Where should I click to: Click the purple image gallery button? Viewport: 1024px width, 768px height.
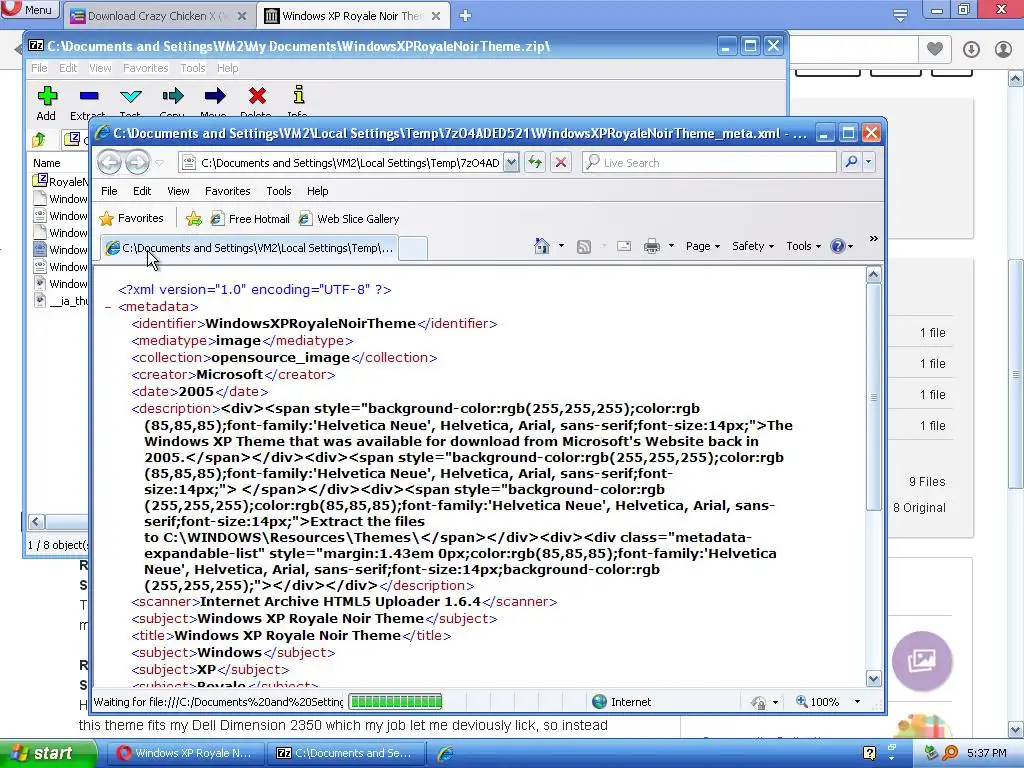click(921, 660)
